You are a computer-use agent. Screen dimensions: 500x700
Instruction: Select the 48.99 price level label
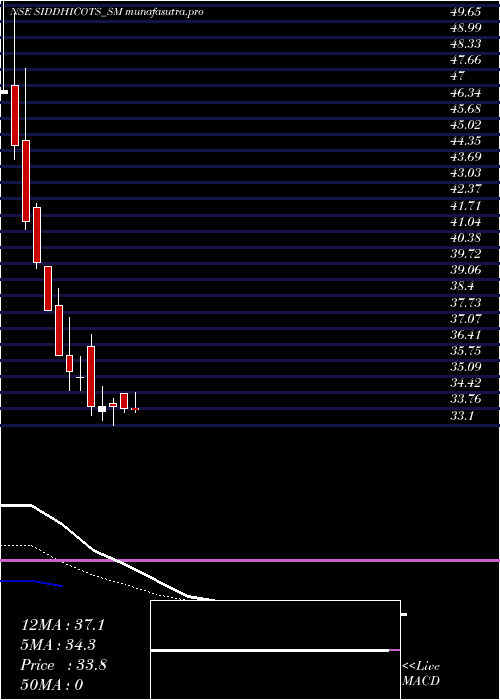465,28
